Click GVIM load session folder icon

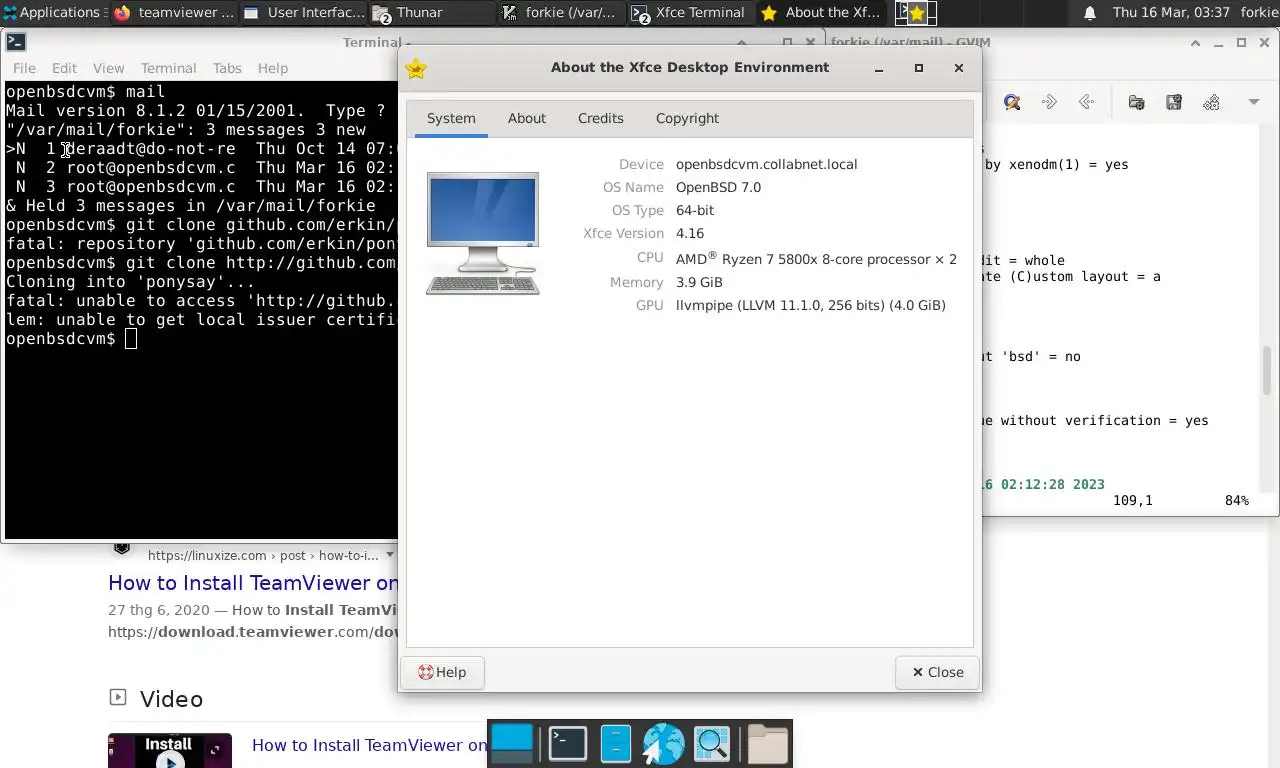(x=1136, y=102)
